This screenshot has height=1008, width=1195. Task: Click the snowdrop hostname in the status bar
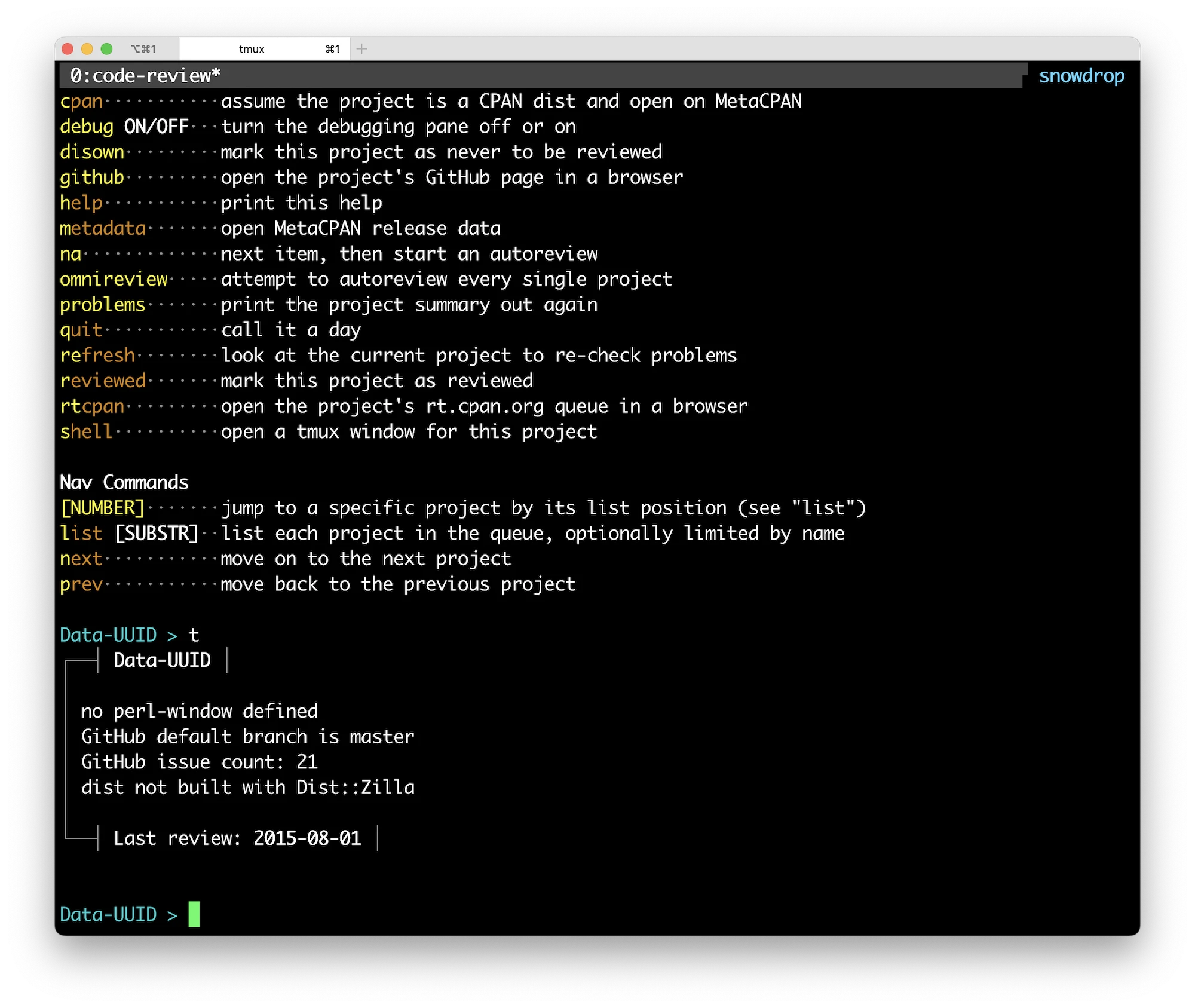click(x=1081, y=75)
